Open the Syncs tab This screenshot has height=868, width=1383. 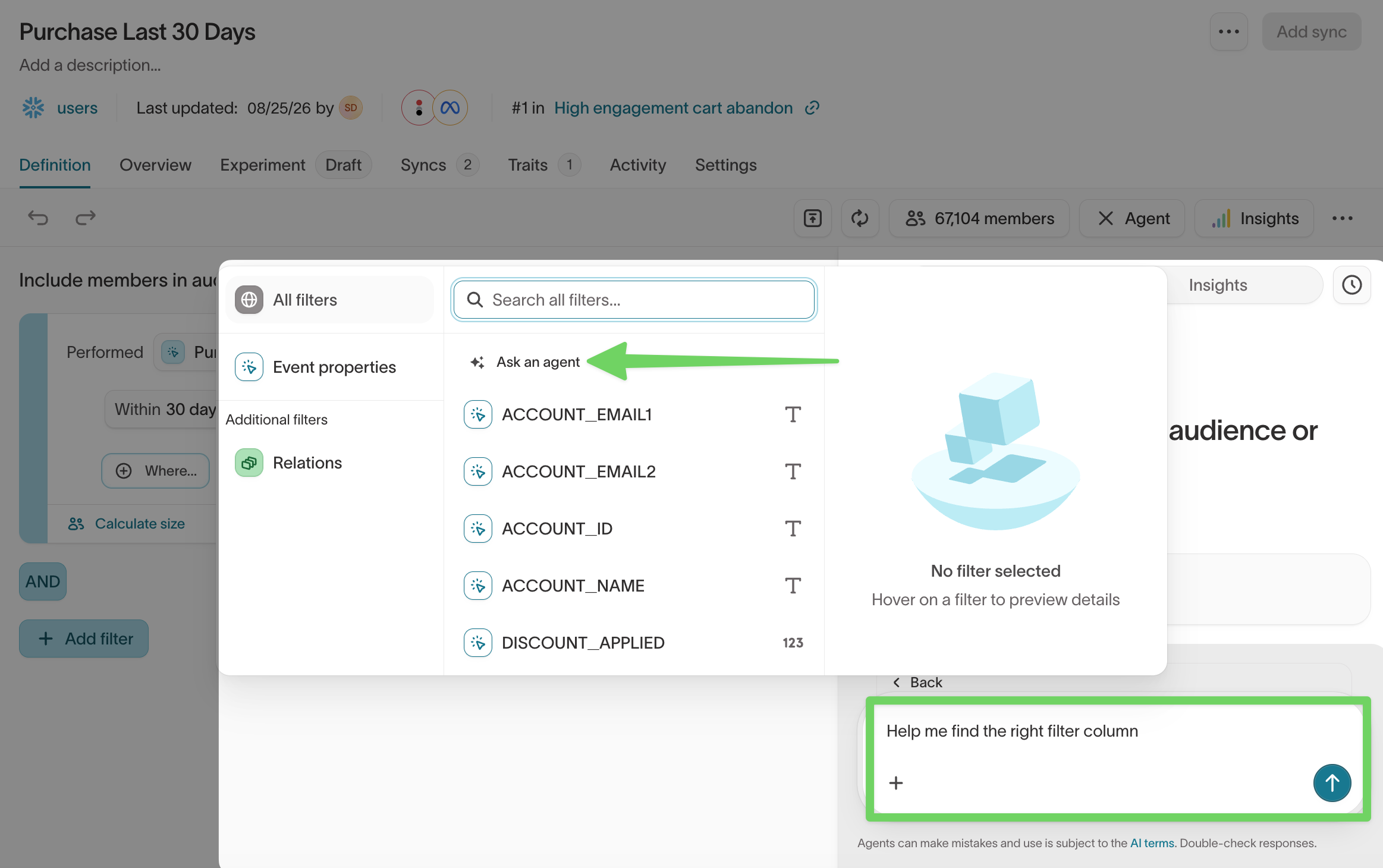pos(439,165)
